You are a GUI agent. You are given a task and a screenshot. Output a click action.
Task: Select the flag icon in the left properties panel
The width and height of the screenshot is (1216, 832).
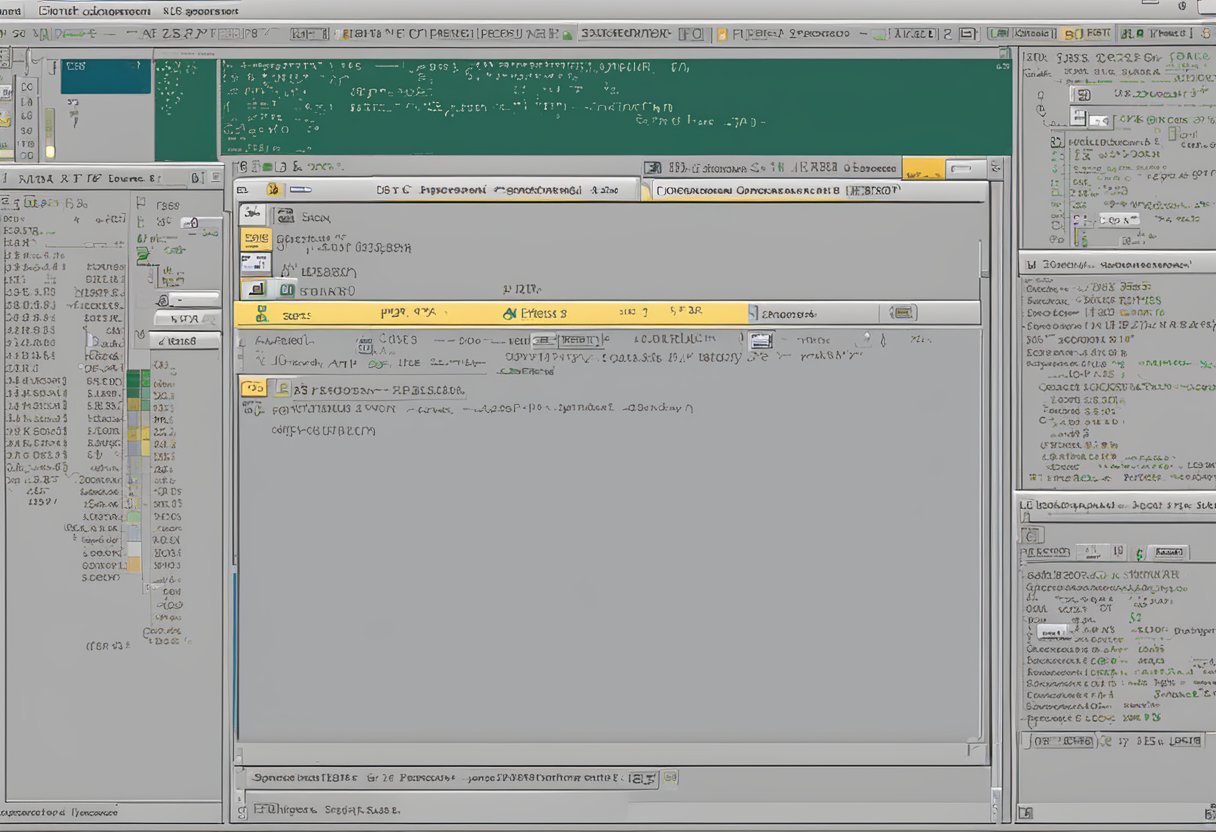click(141, 204)
